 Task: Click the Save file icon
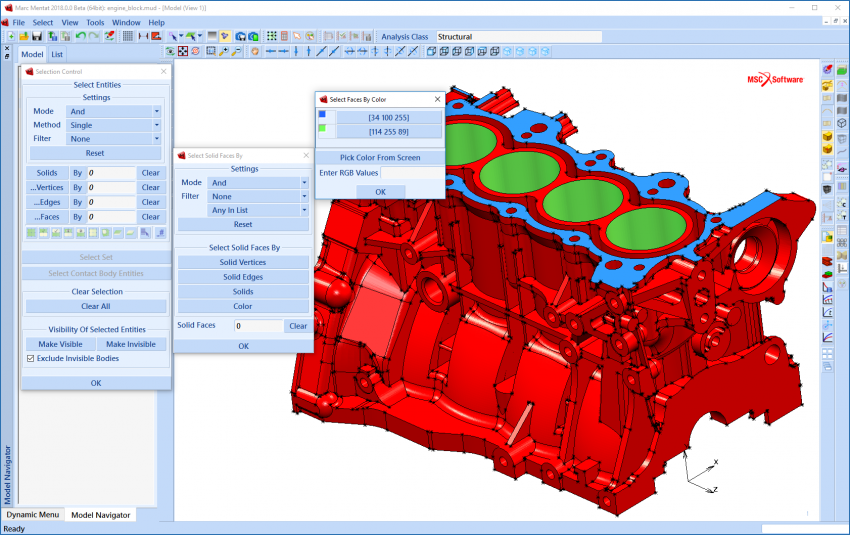(x=37, y=37)
